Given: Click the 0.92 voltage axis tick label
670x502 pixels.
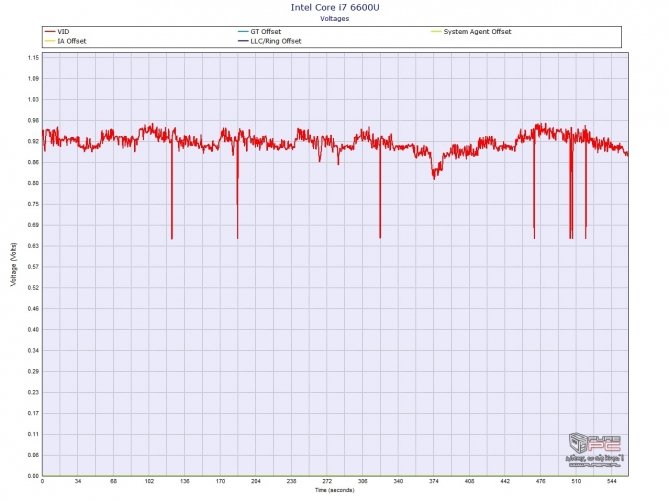Looking at the screenshot, I should (x=33, y=141).
